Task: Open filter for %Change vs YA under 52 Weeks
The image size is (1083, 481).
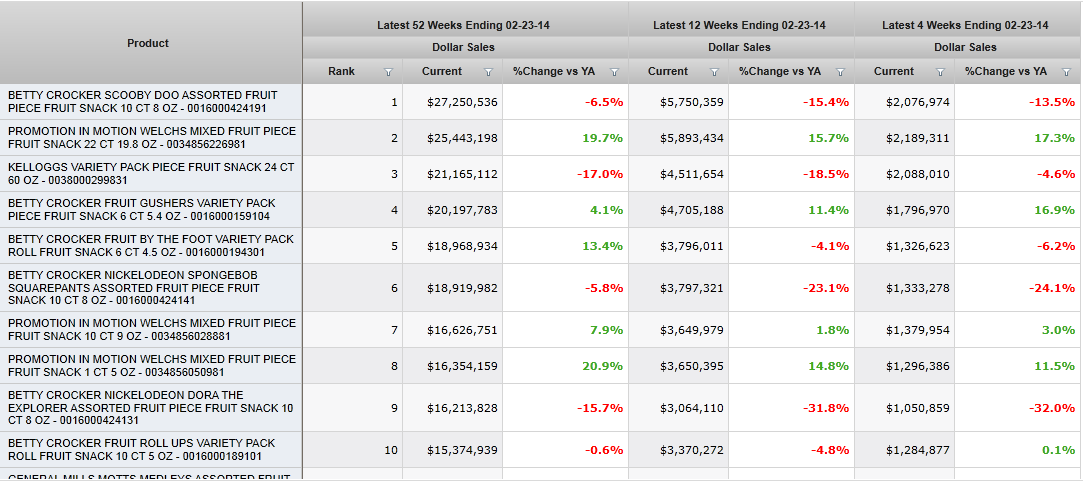Action: pyautogui.click(x=614, y=72)
